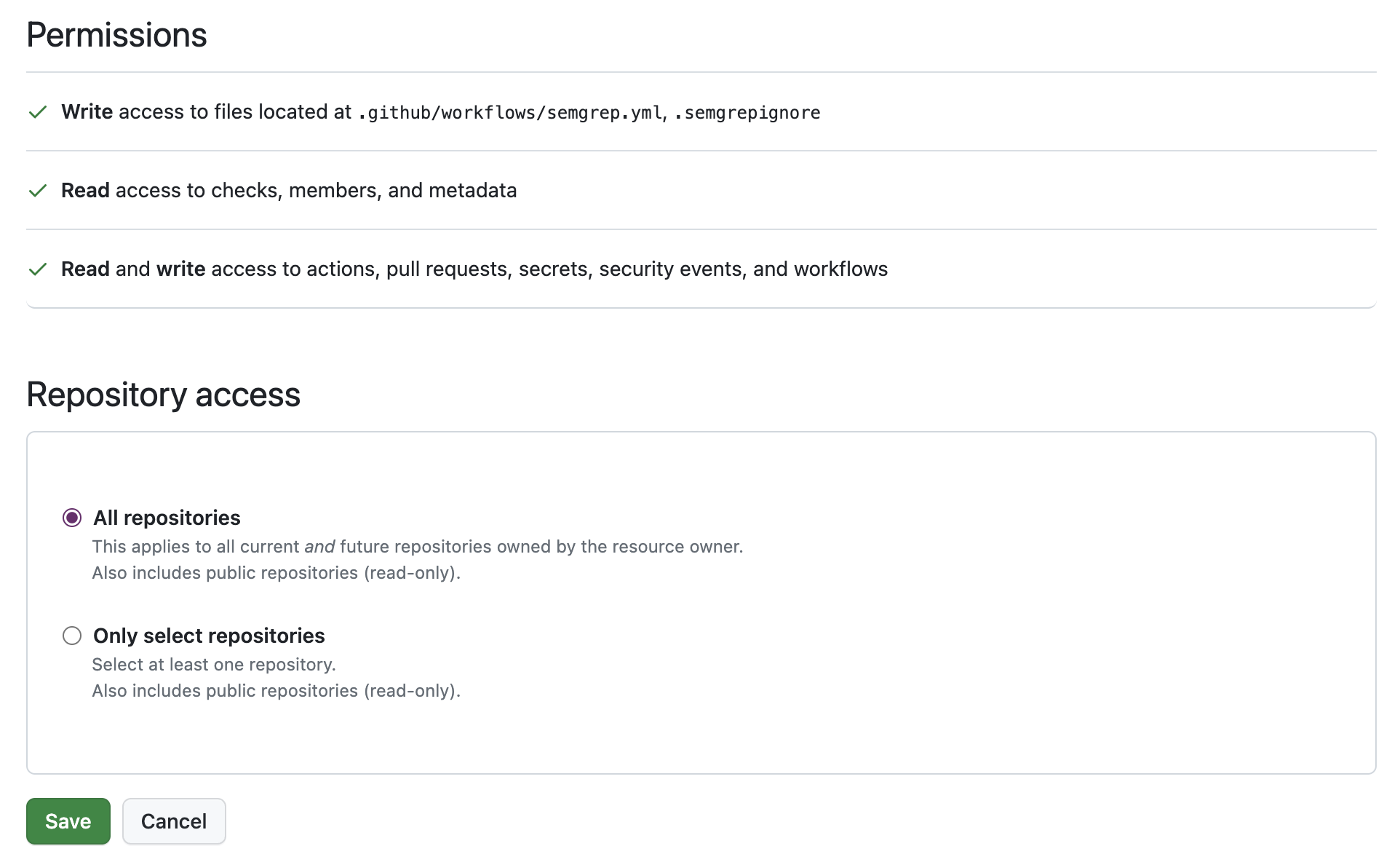The height and width of the screenshot is (862, 1400).
Task: Click the .github/workflows/semgrep.yml code text
Action: tap(509, 113)
